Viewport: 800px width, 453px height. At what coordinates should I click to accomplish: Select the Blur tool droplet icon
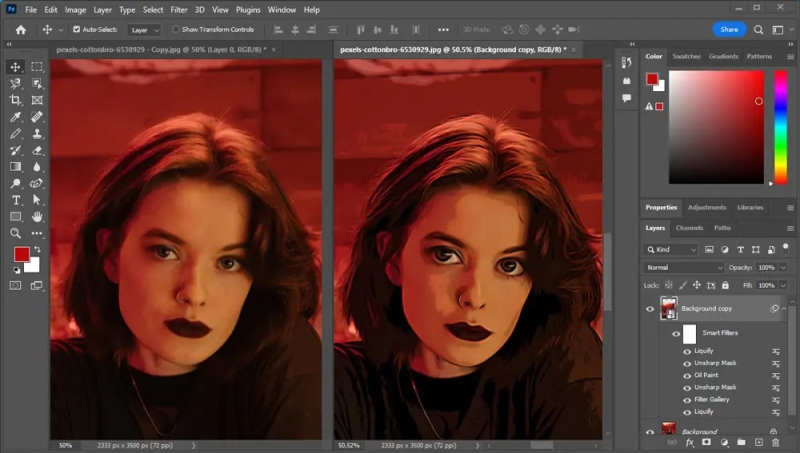point(37,167)
